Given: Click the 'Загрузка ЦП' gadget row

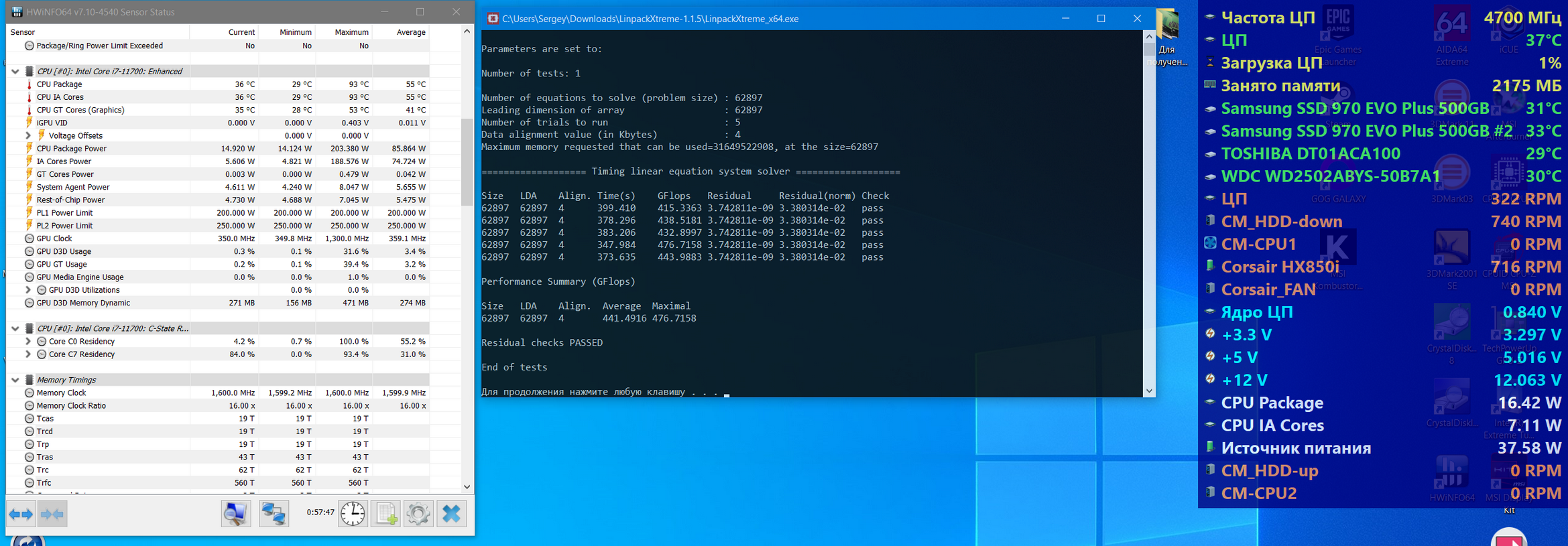Looking at the screenshot, I should [1383, 63].
